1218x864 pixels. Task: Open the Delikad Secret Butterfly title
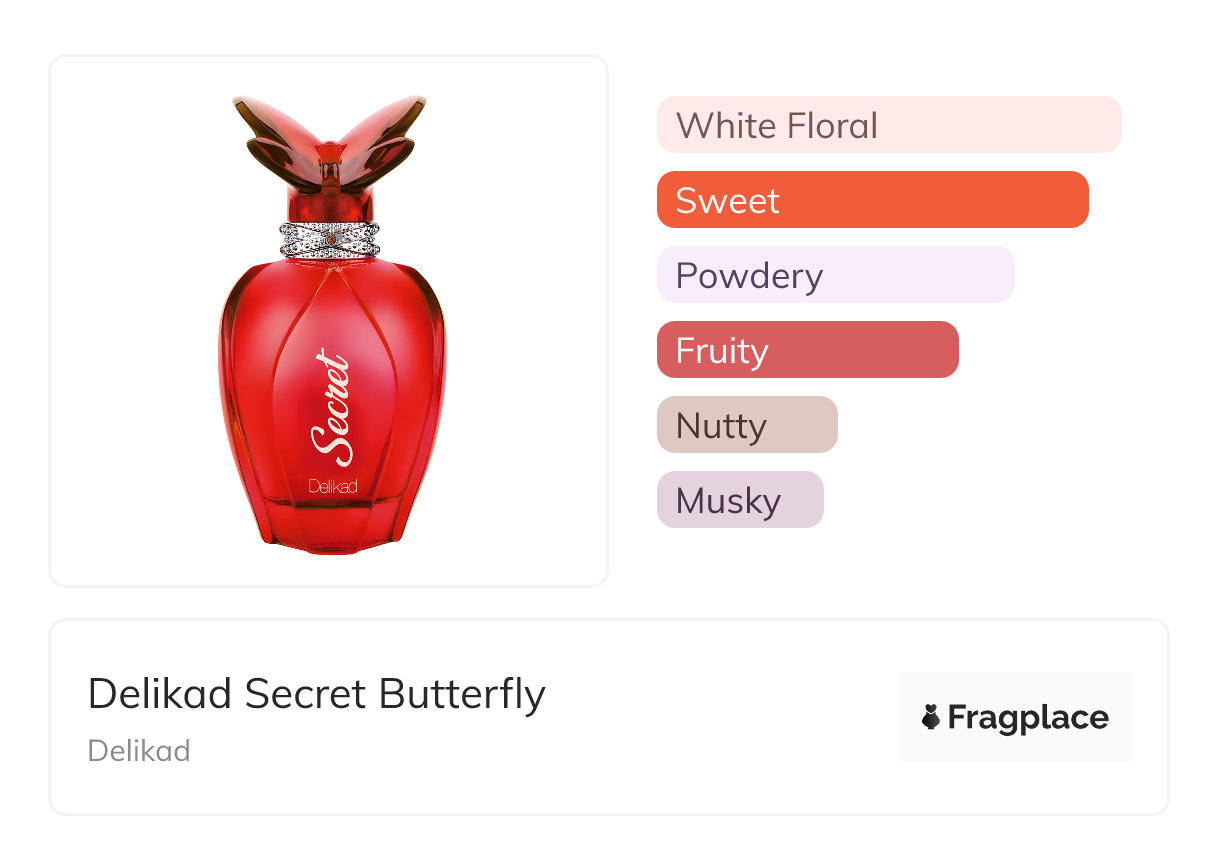pyautogui.click(x=316, y=694)
